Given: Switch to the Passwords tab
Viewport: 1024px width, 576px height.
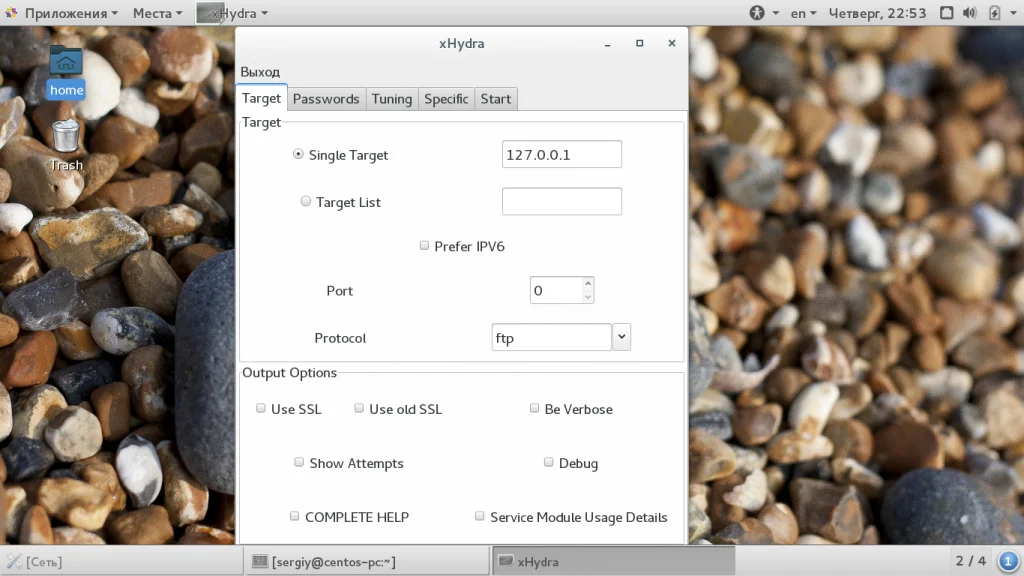Looking at the screenshot, I should click(x=326, y=99).
